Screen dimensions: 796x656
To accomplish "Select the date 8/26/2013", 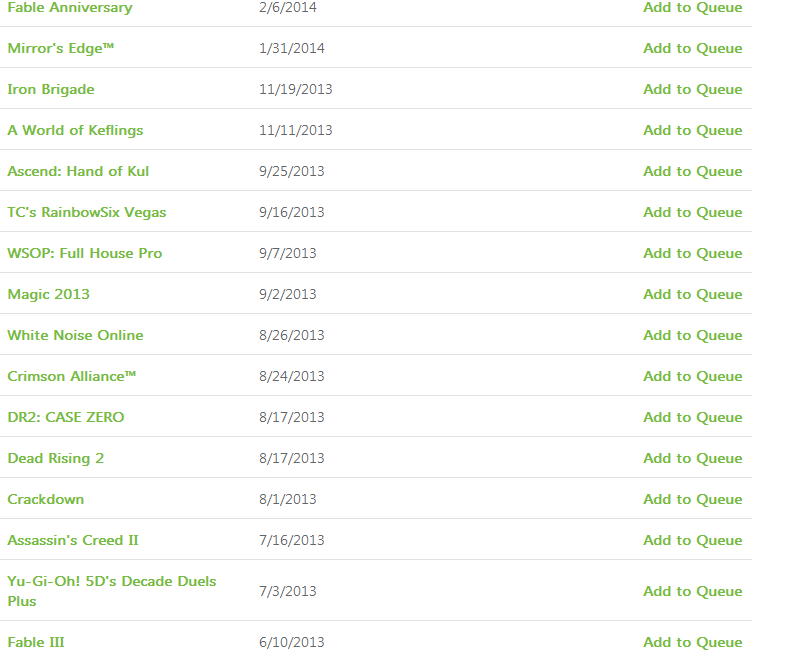I will tap(292, 335).
